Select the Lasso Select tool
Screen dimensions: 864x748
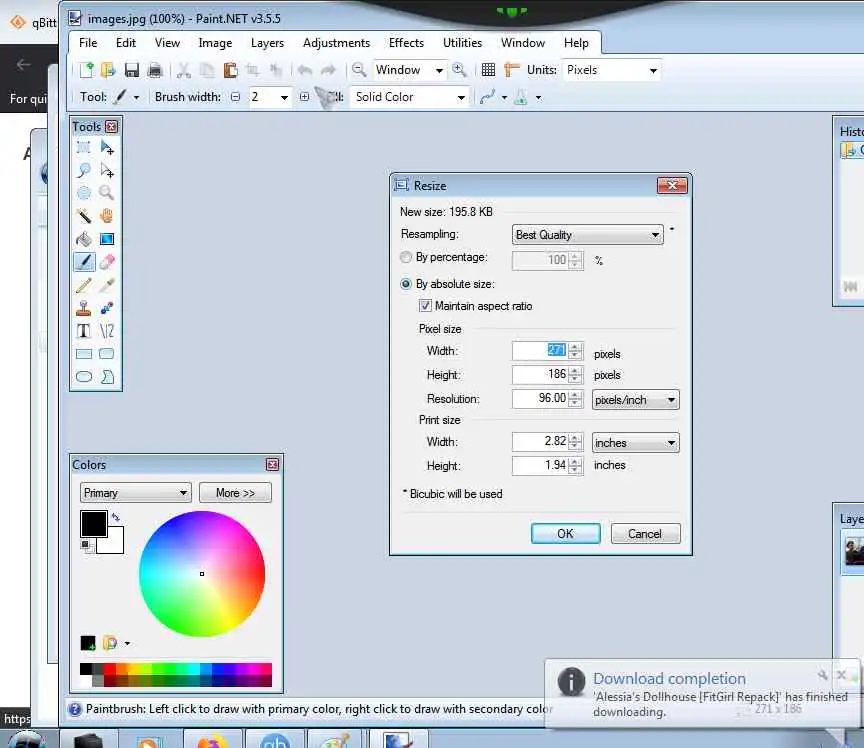click(83, 170)
